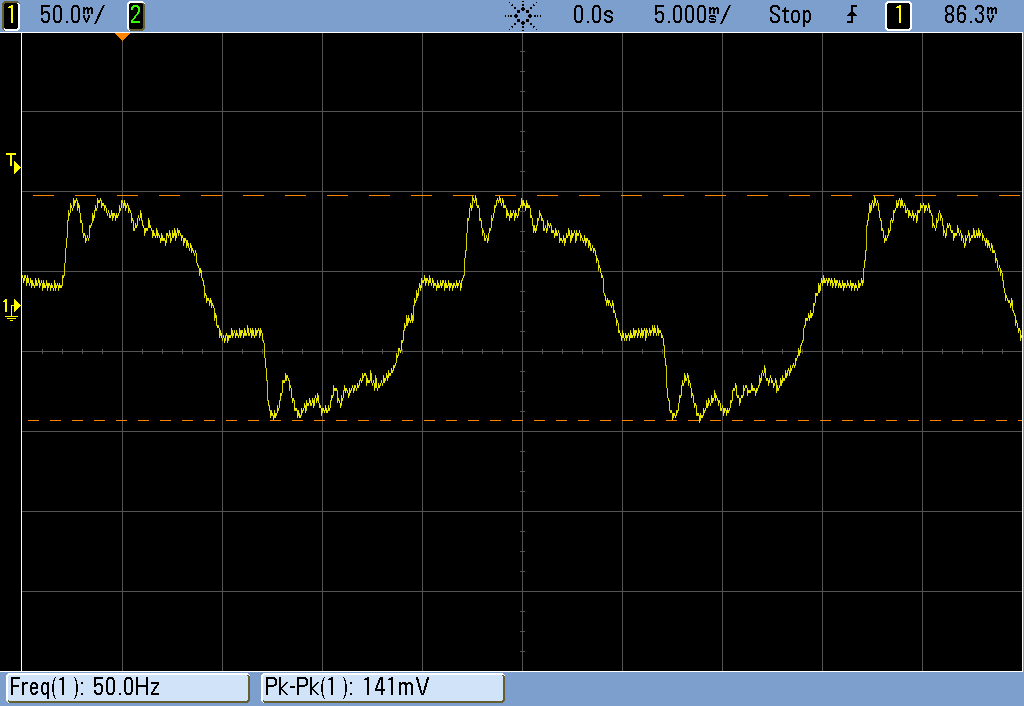This screenshot has width=1024, height=706.
Task: Click the blue status bar right of Pk-Pk
Action: pos(760,687)
